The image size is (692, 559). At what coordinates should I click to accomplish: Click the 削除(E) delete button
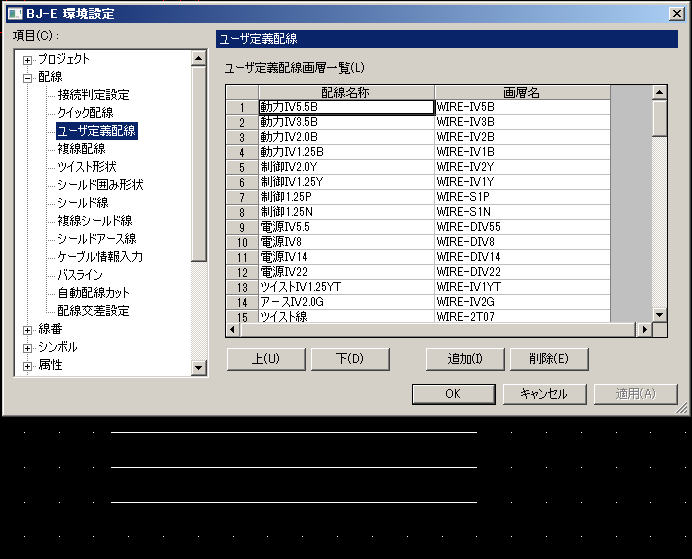549,359
